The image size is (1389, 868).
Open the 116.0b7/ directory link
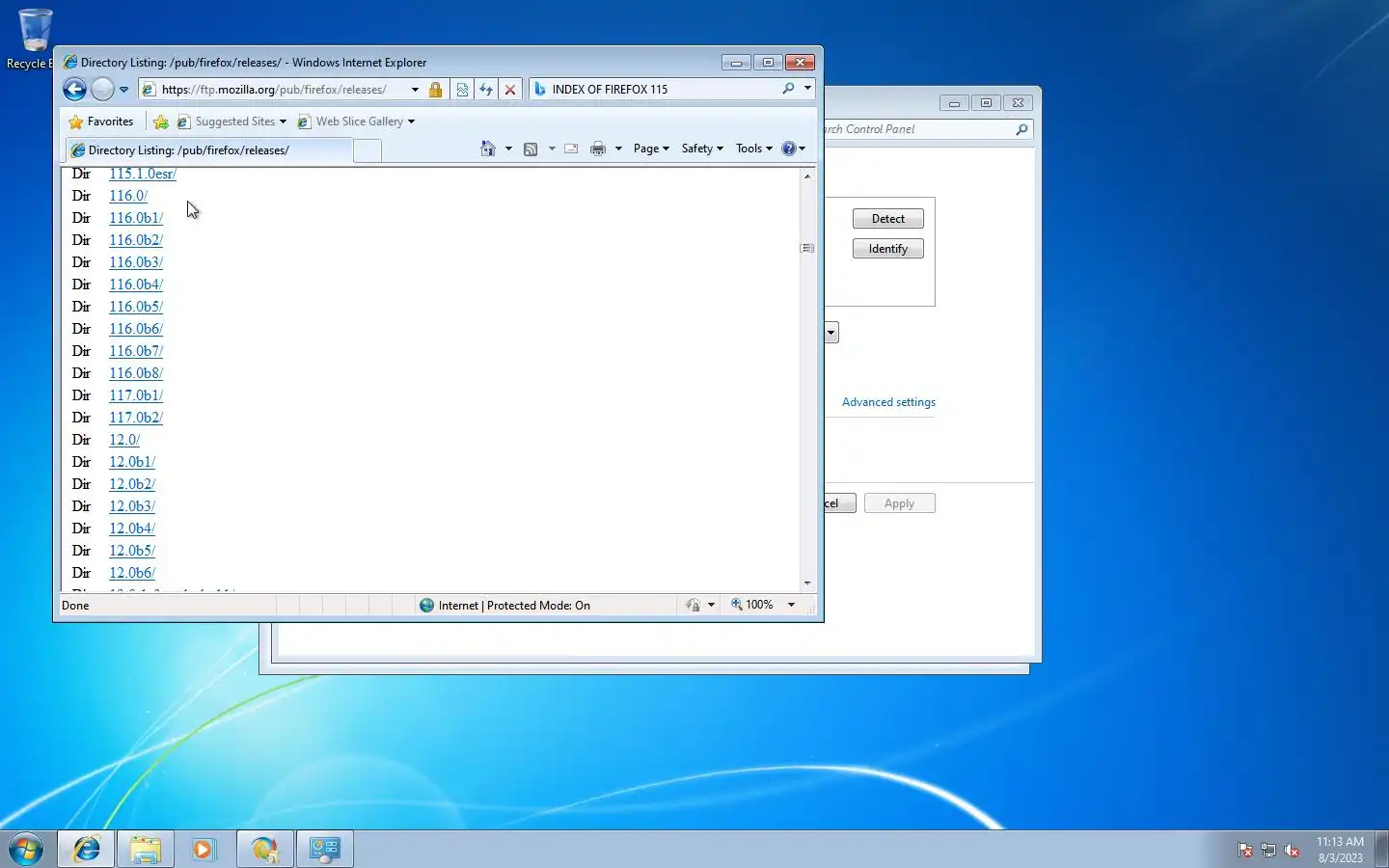(136, 351)
